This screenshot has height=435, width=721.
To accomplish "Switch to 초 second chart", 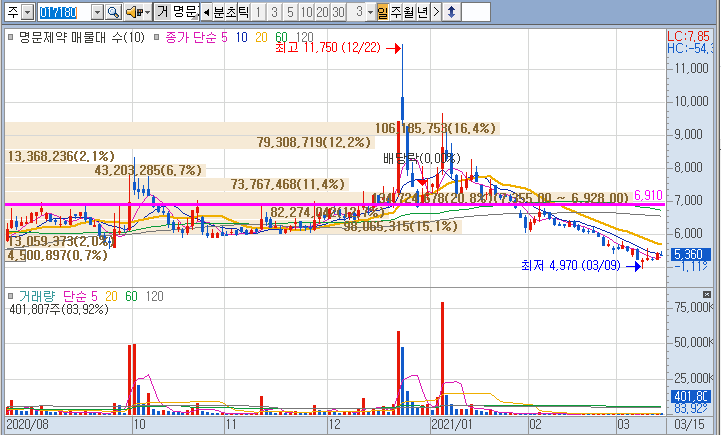I will [x=231, y=12].
